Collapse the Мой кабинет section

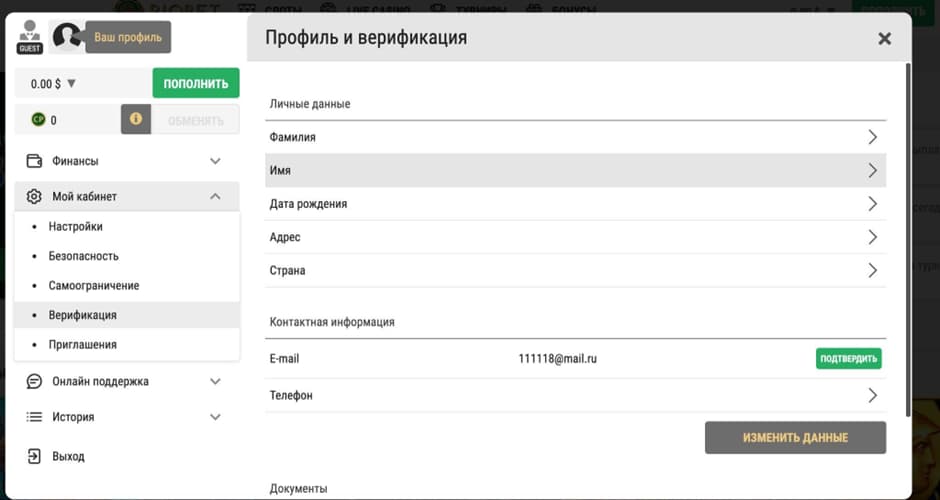215,197
